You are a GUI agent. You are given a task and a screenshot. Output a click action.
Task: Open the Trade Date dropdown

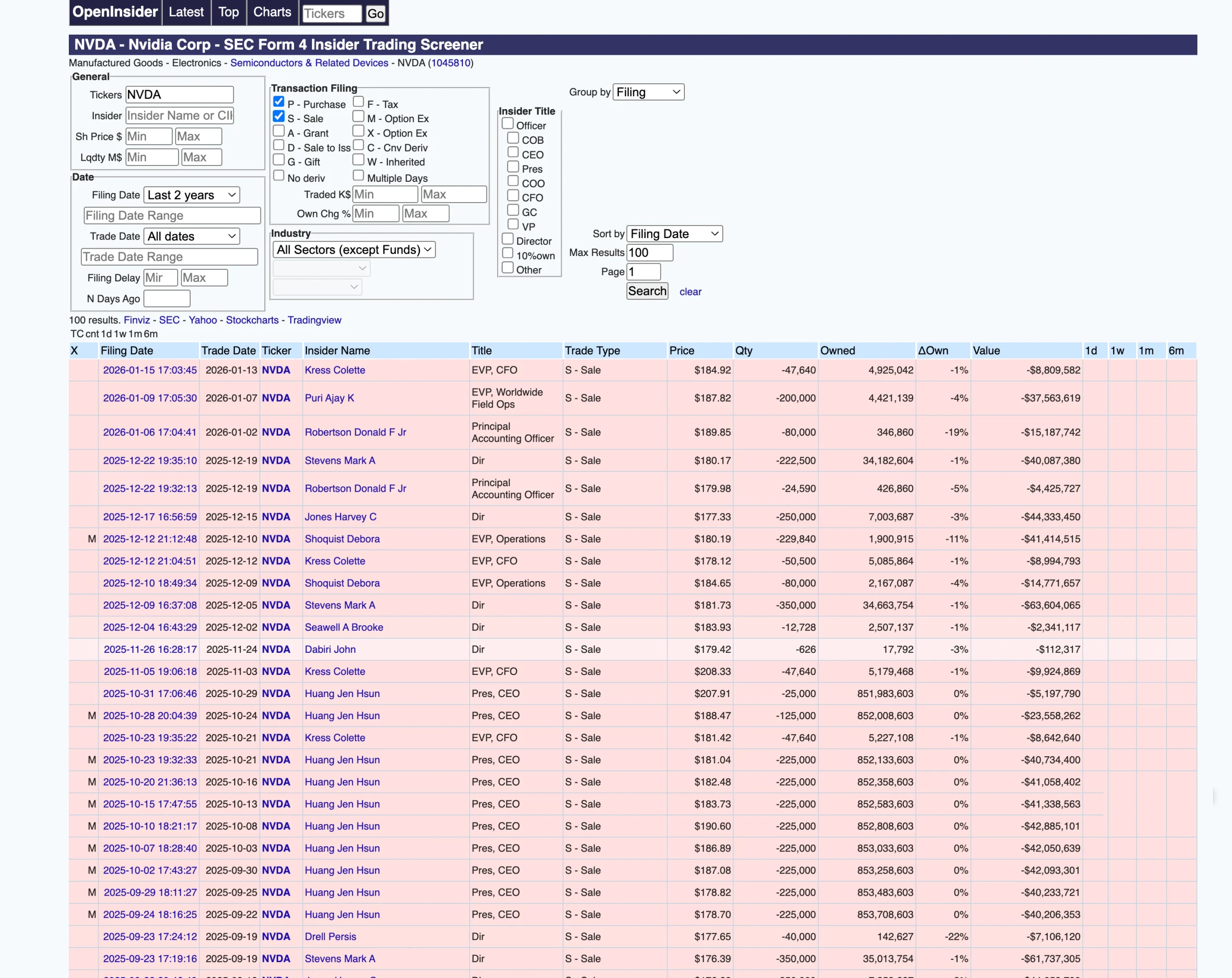click(192, 236)
